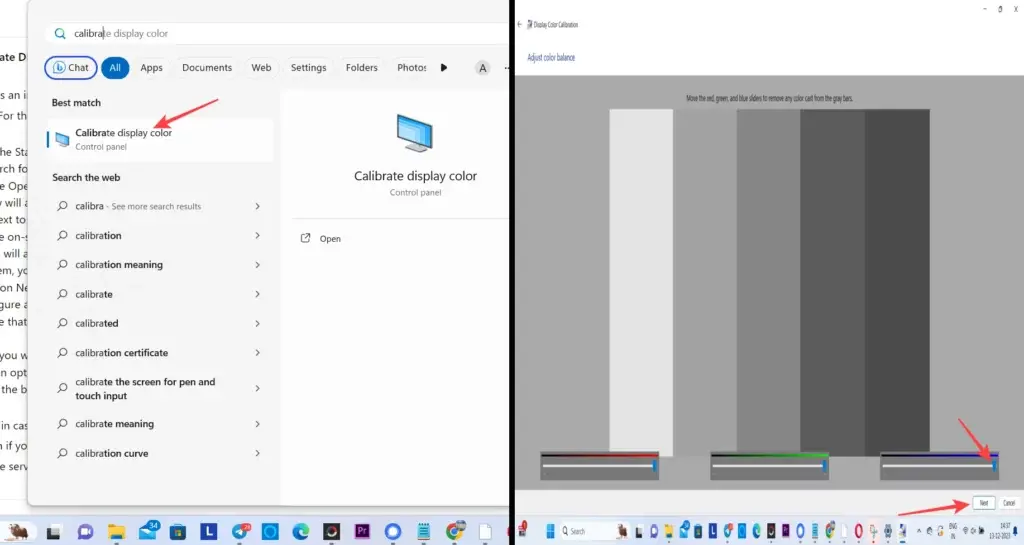Click the green color balance slider handle
Viewport: 1024px width, 545px height.
tap(824, 465)
